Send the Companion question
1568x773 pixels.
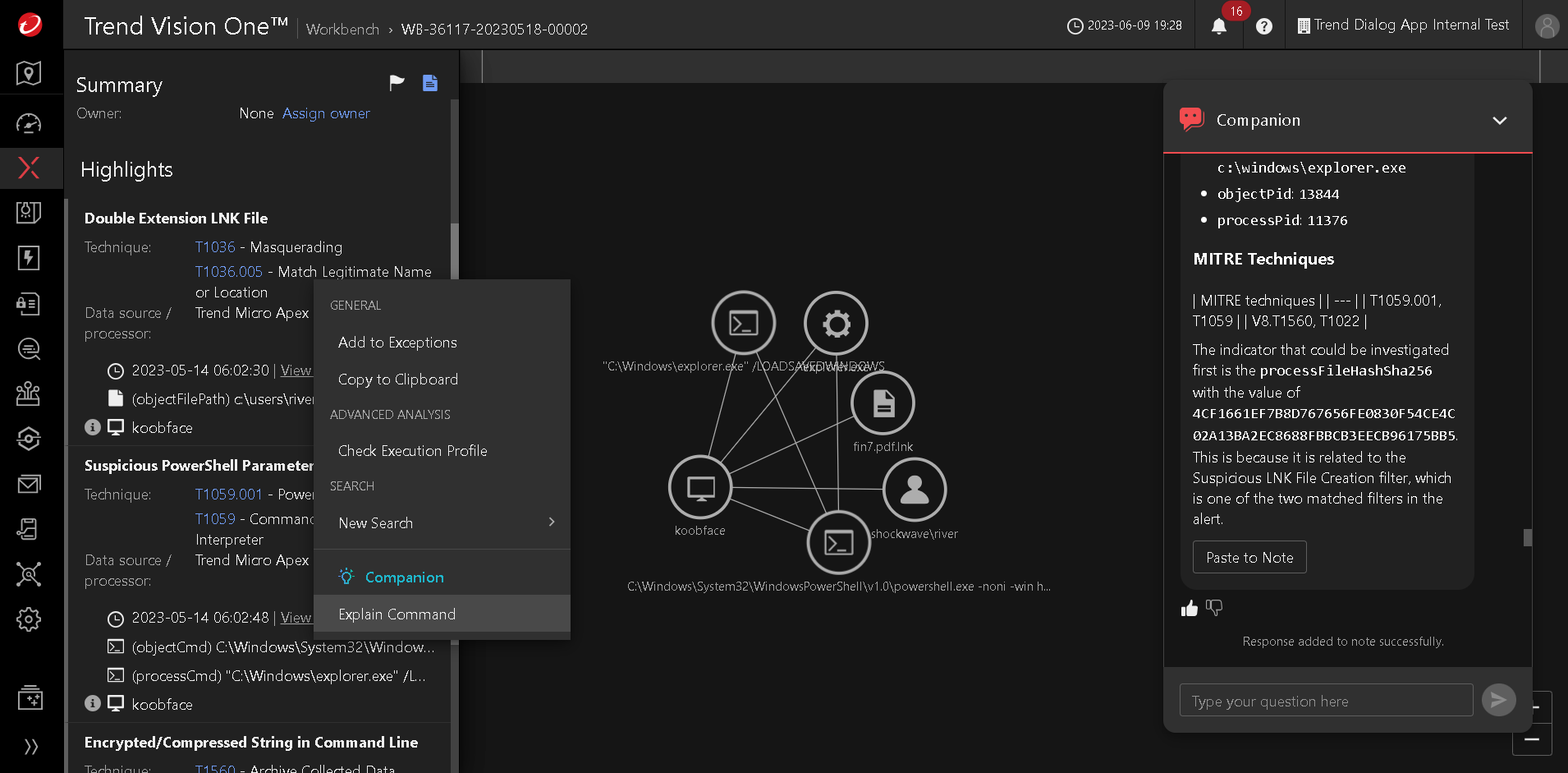point(1498,700)
